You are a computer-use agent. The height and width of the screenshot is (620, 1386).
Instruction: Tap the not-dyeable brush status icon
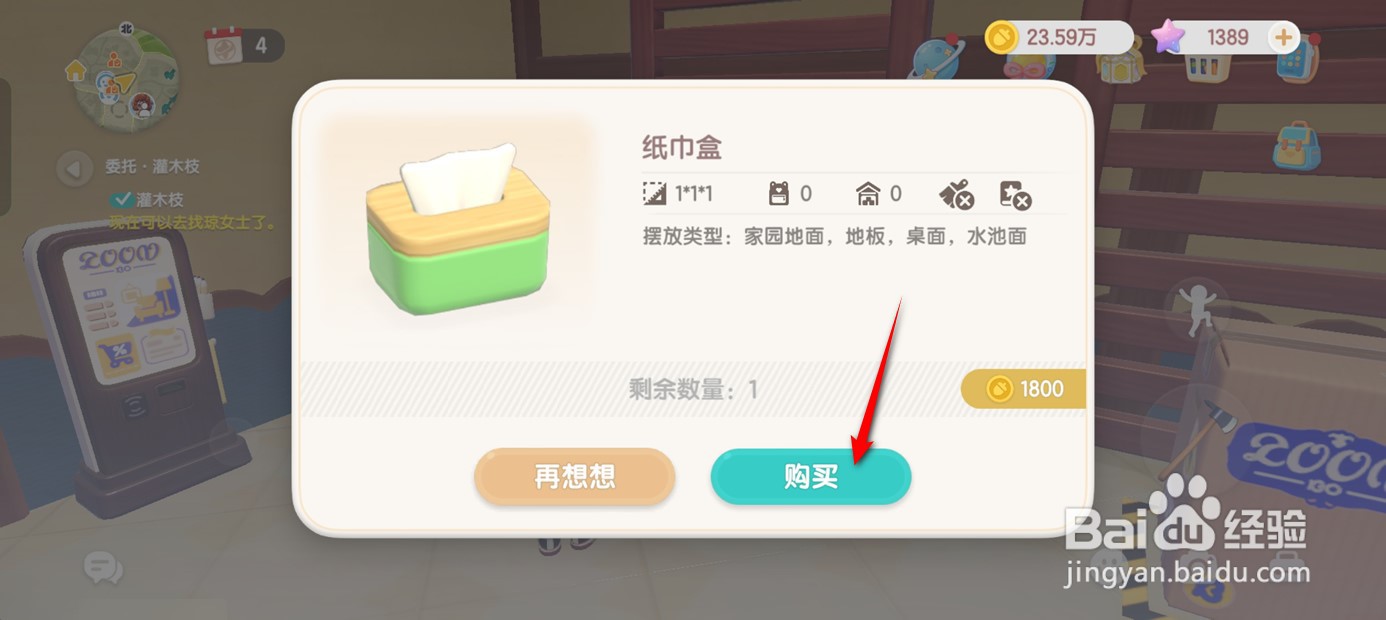tap(956, 194)
